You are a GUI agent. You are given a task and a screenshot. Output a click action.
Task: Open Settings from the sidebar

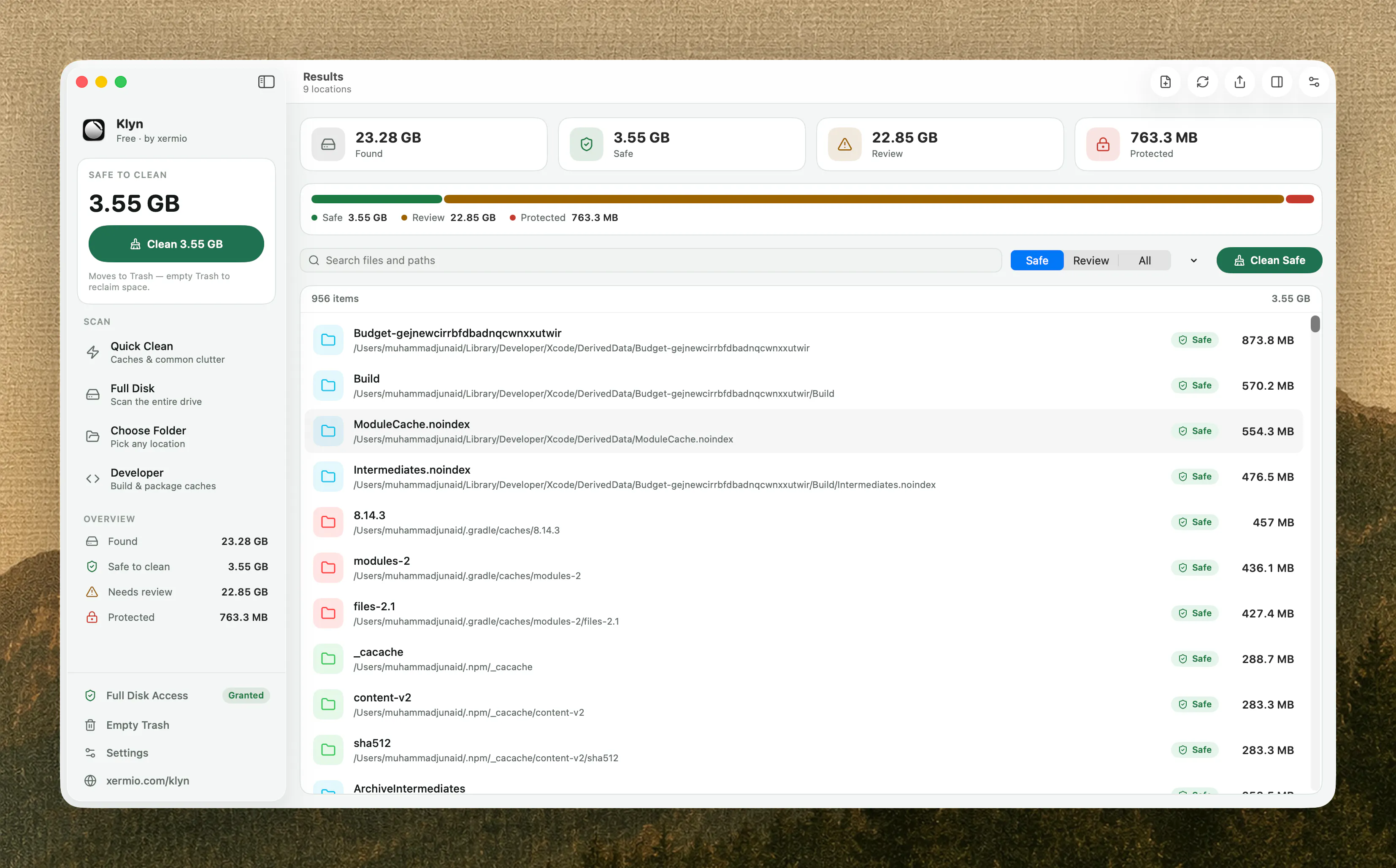pyautogui.click(x=127, y=752)
